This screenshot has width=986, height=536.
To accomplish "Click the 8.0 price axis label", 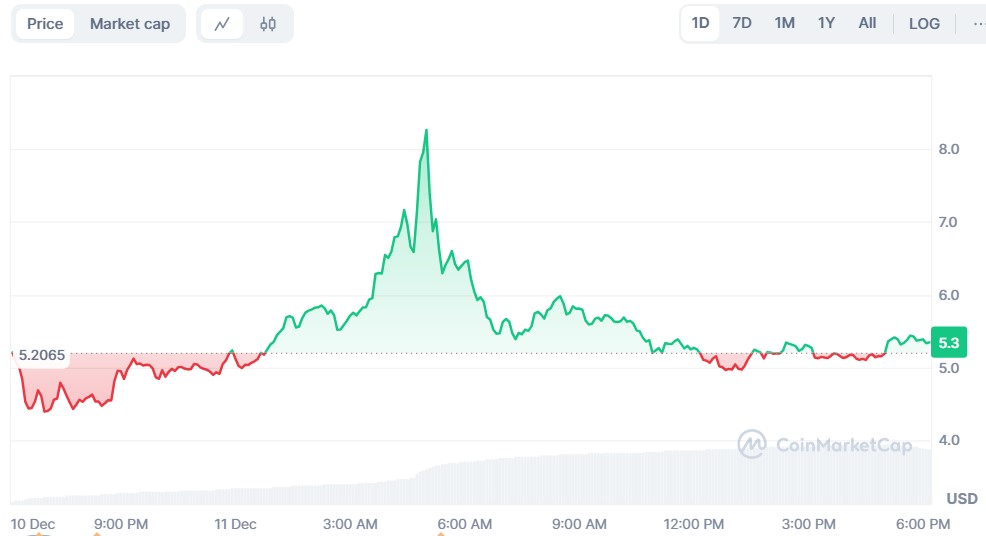I will [x=948, y=149].
